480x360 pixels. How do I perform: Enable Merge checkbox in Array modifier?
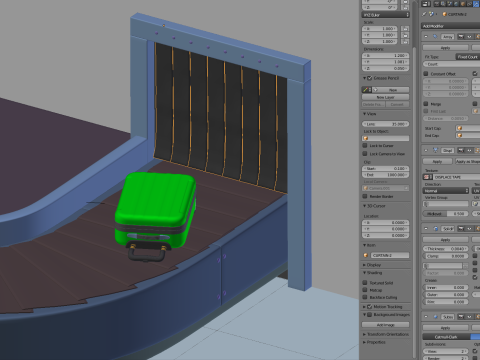[426, 104]
